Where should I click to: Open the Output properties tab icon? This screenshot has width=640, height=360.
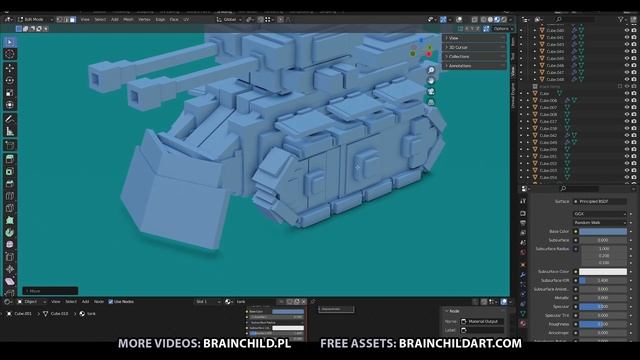tap(523, 223)
